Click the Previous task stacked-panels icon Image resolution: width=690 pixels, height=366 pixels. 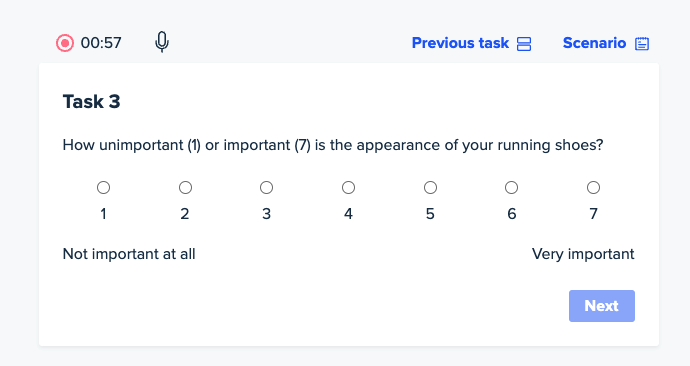pos(524,44)
